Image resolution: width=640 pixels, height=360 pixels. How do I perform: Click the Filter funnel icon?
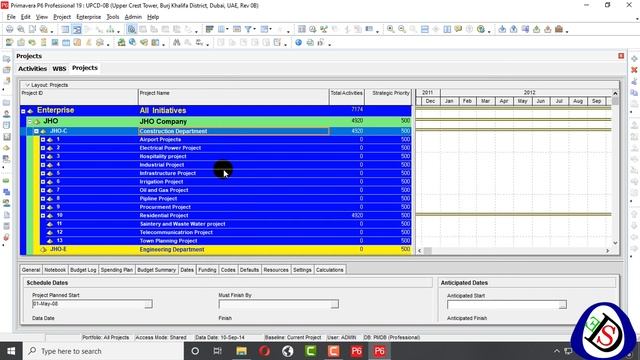(248, 29)
